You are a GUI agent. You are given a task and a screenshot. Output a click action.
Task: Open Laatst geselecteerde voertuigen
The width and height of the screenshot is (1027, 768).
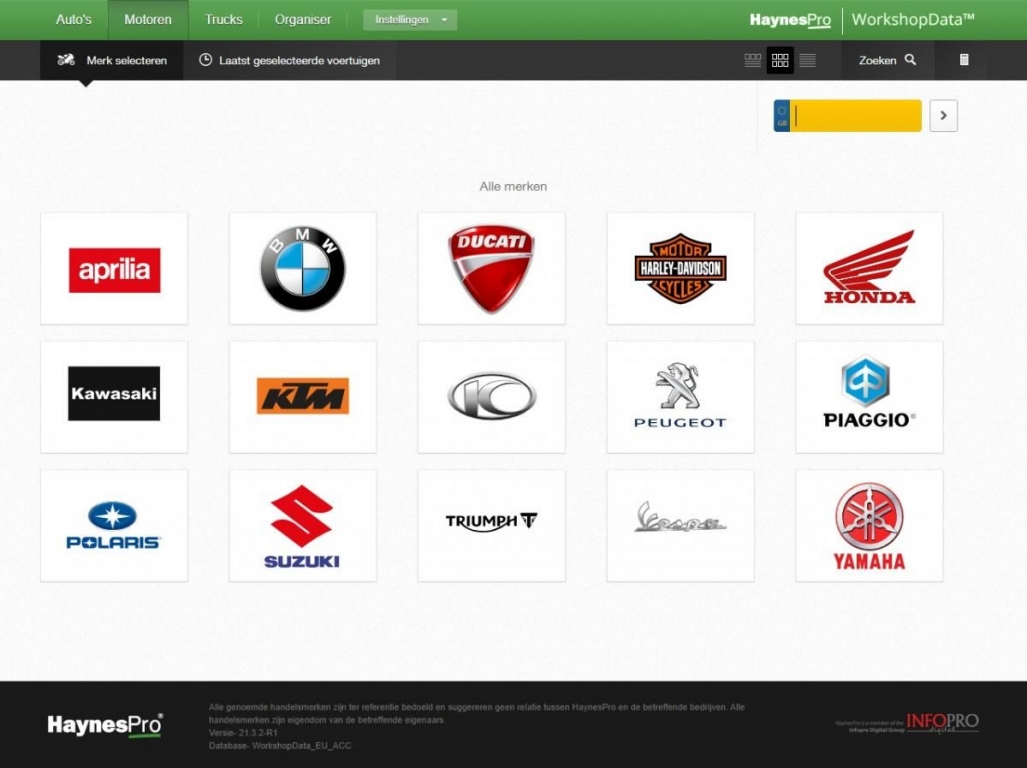pyautogui.click(x=289, y=60)
